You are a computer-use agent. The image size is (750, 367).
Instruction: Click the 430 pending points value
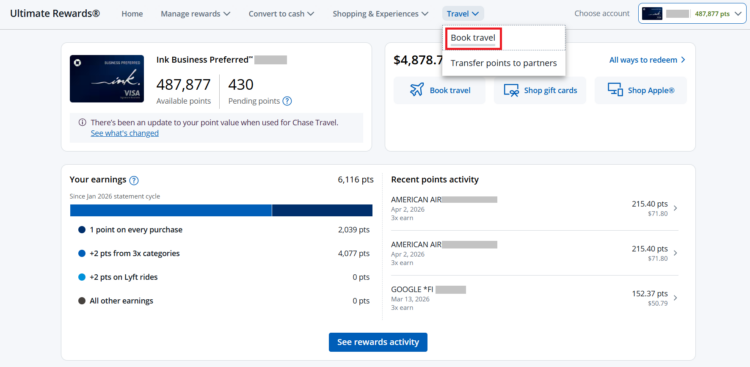pyautogui.click(x=241, y=85)
